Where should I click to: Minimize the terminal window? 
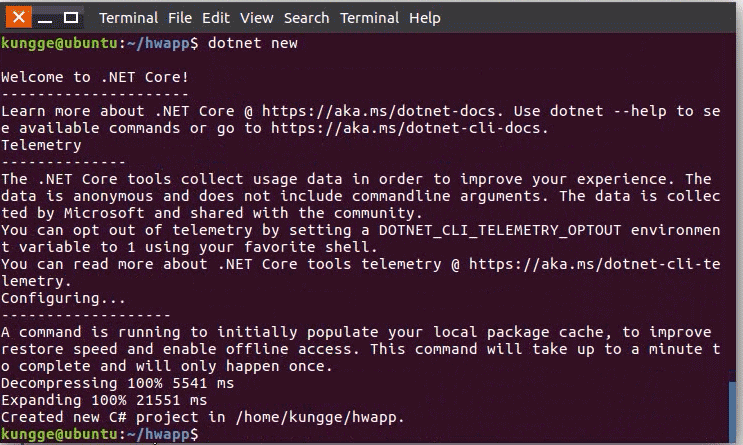46,18
